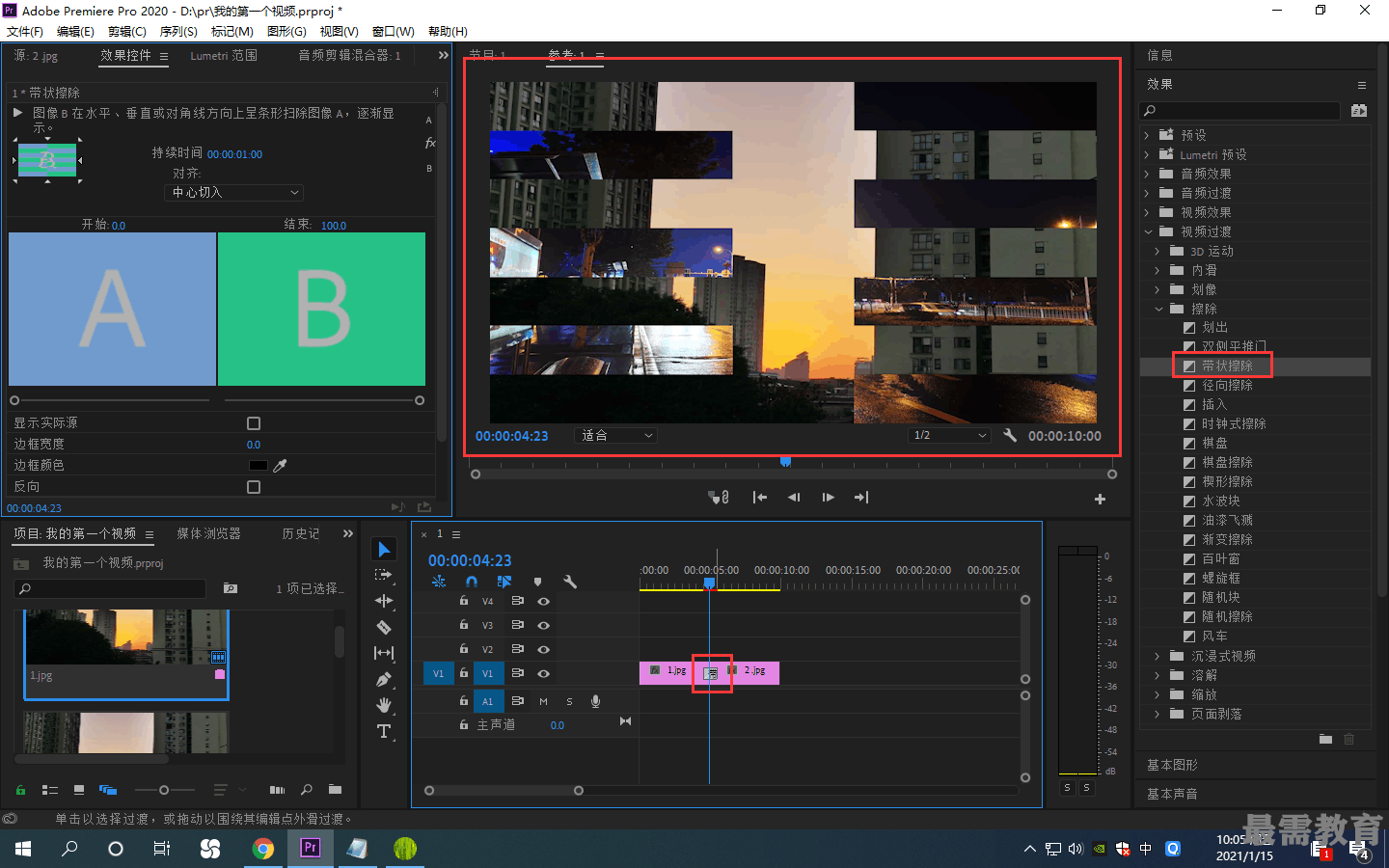Collapse the 视频过渡 folder

pyautogui.click(x=1148, y=232)
